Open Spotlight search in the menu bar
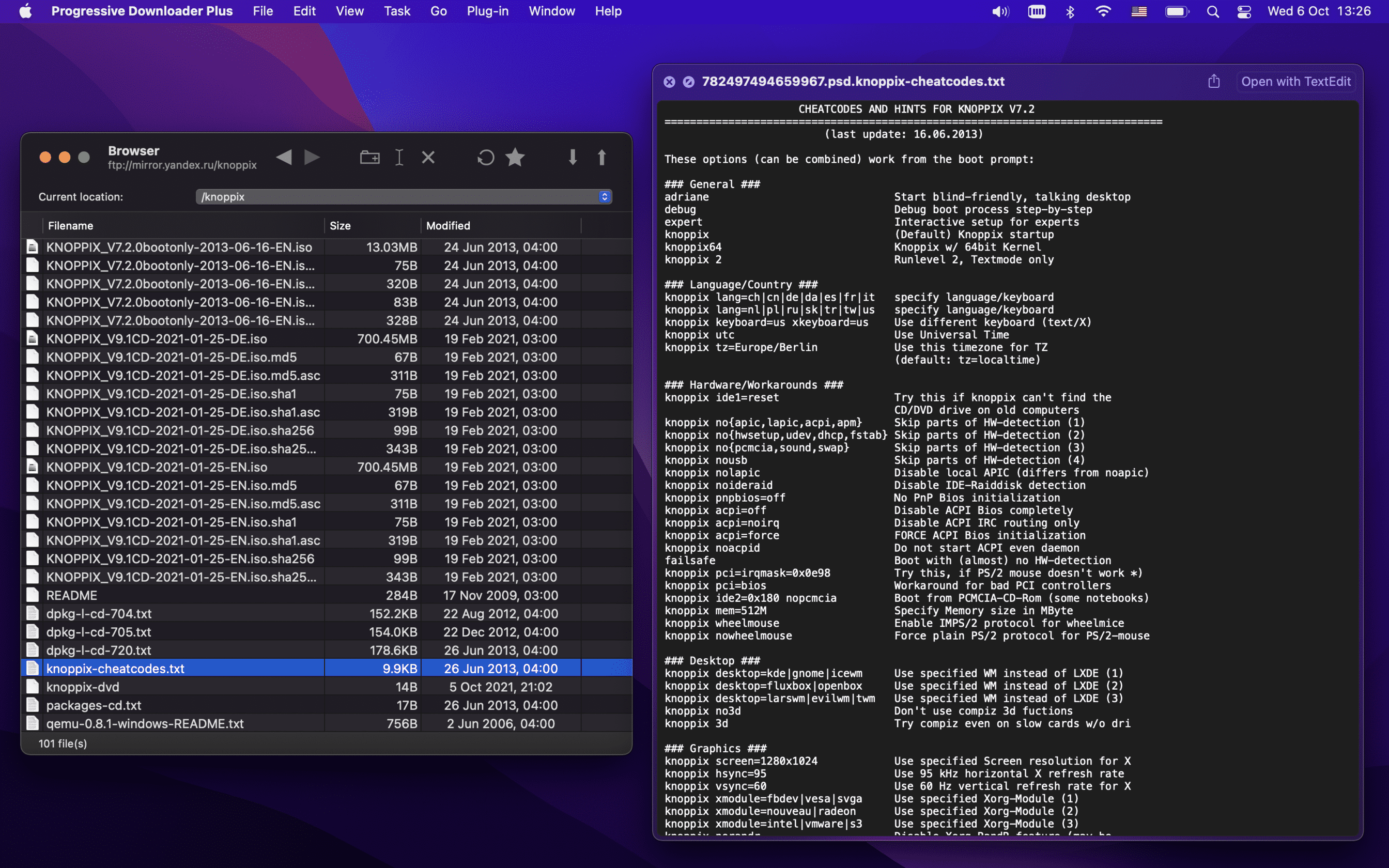Screen dimensions: 1389x868 click(1213, 11)
